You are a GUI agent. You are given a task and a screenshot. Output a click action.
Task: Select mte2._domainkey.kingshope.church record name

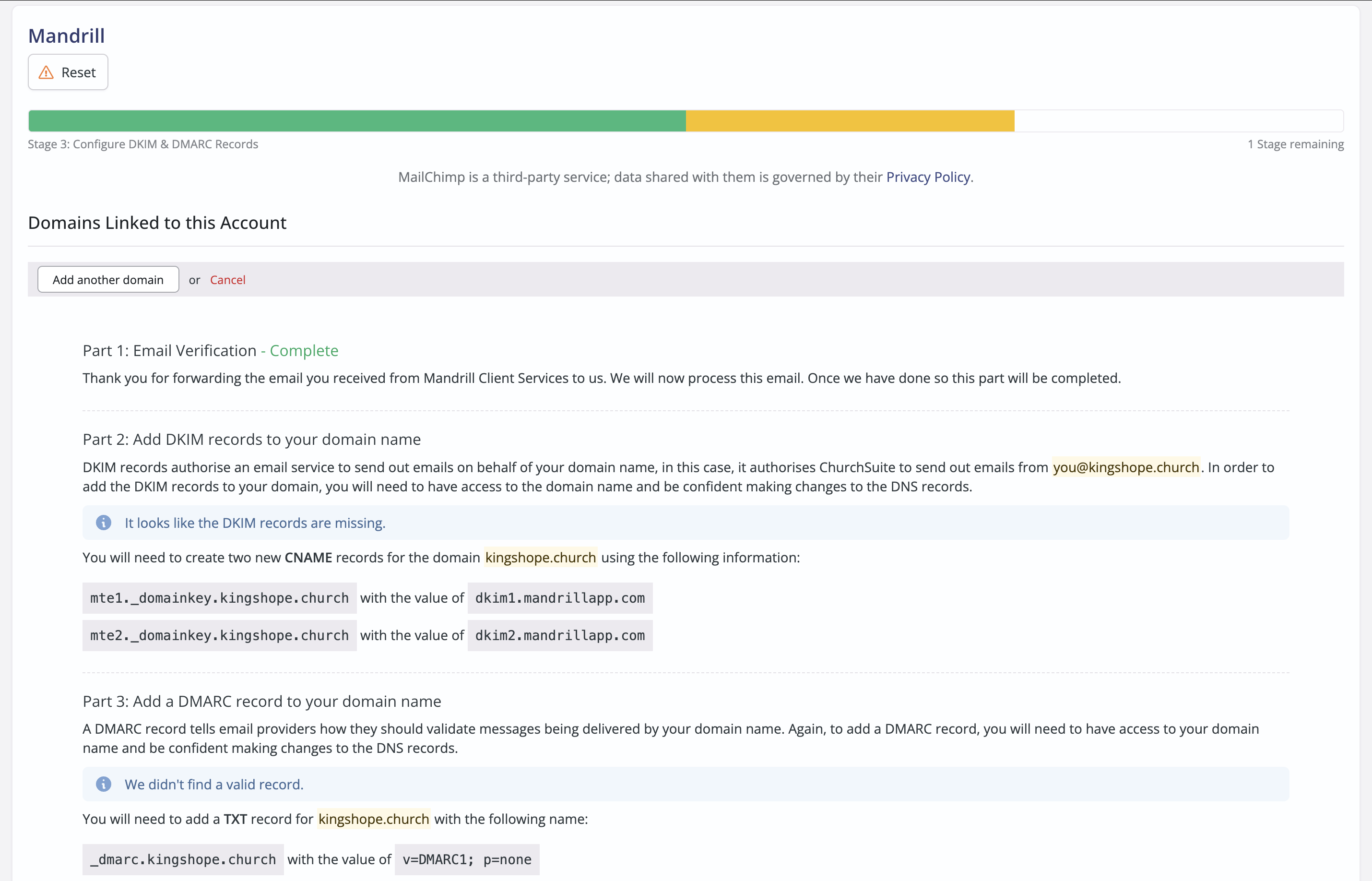(x=220, y=635)
